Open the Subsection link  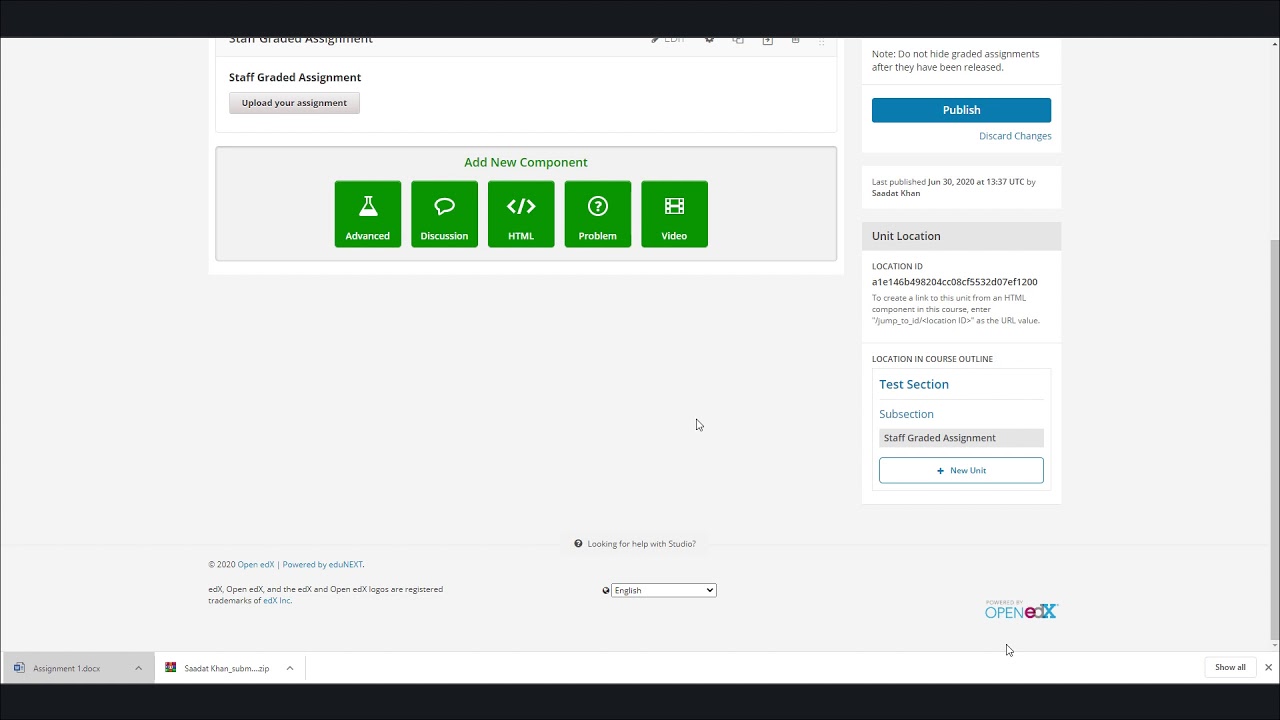[x=906, y=414]
